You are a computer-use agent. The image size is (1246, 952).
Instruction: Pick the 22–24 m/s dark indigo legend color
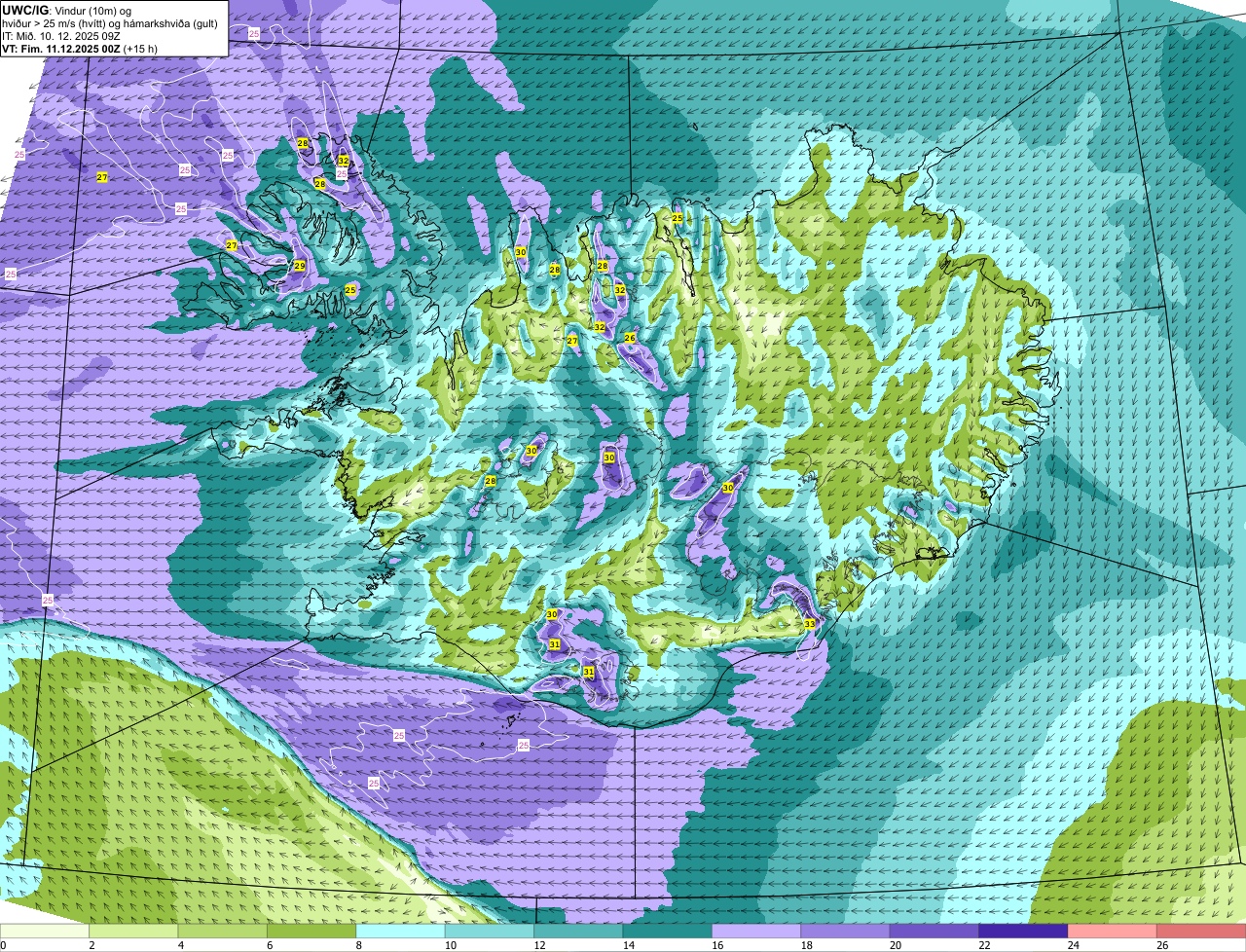coord(1024,931)
